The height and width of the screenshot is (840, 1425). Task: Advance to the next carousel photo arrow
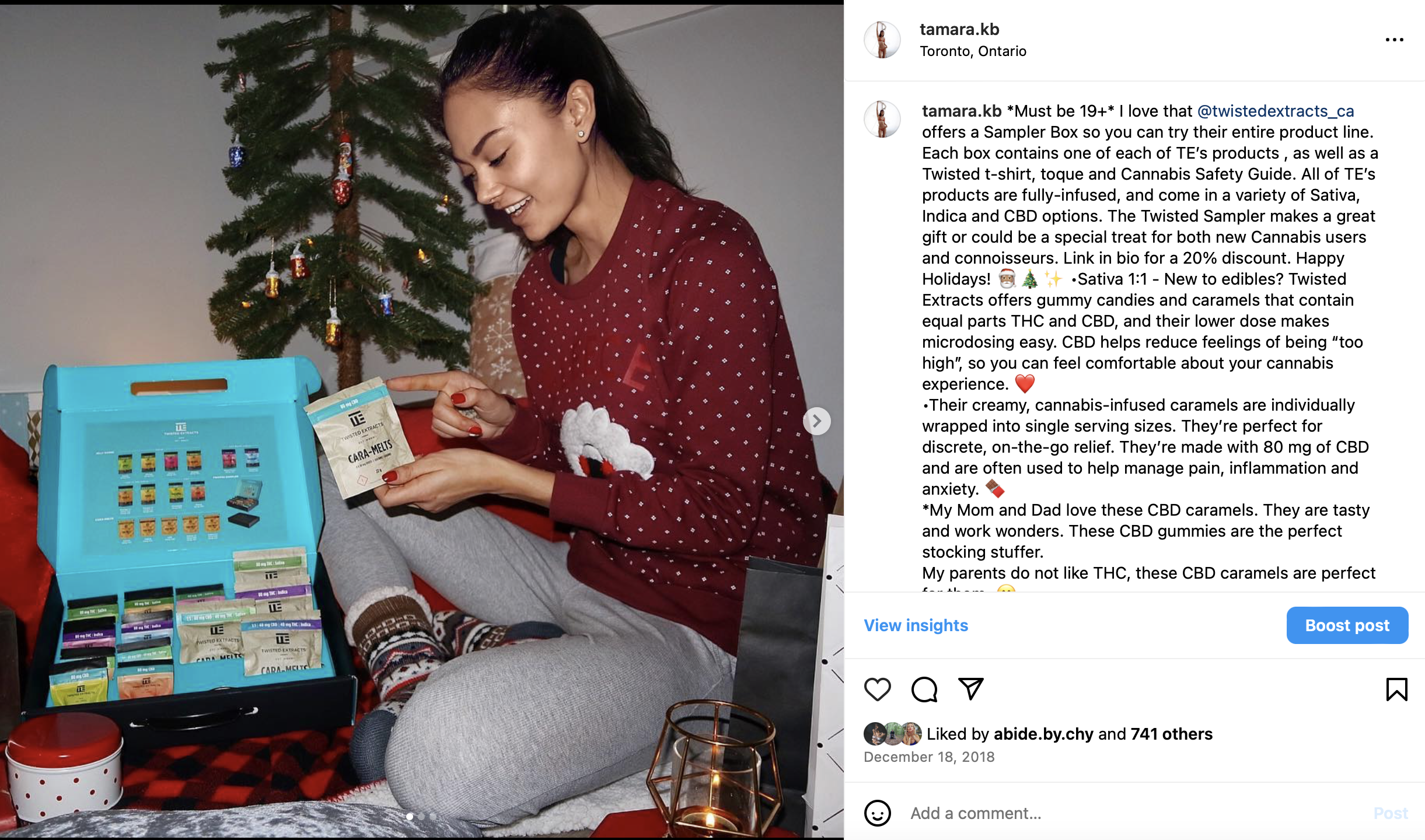point(816,421)
